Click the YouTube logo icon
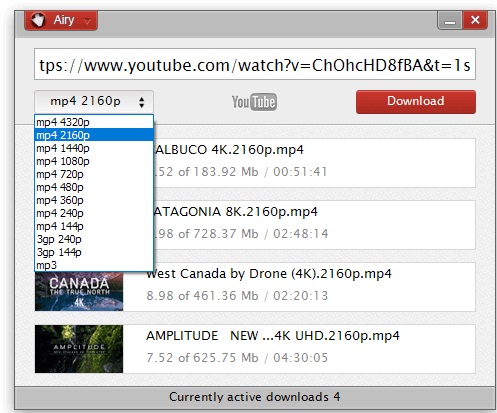The image size is (497, 413). pyautogui.click(x=254, y=102)
